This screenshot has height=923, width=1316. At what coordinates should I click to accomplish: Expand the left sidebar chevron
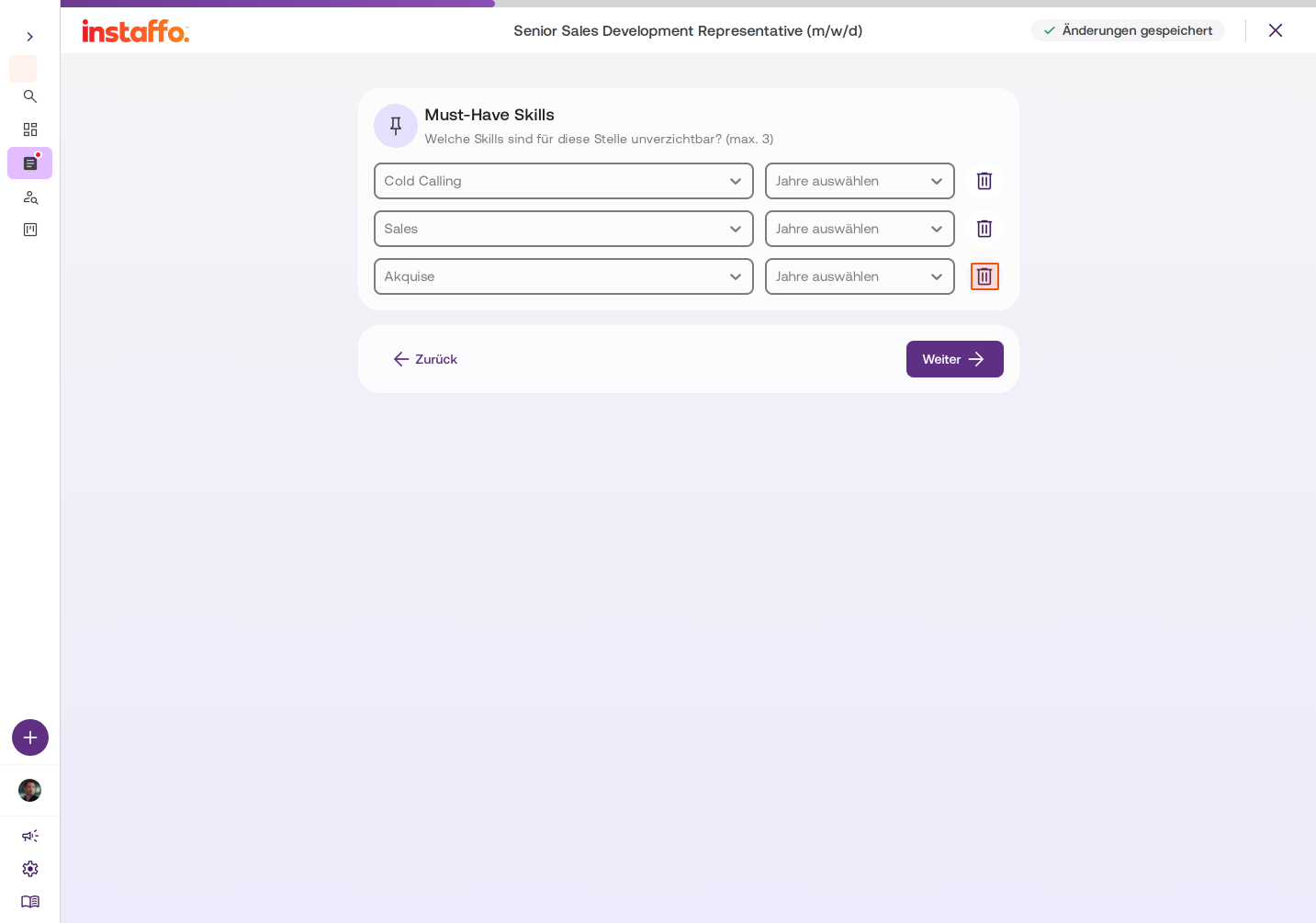30,37
